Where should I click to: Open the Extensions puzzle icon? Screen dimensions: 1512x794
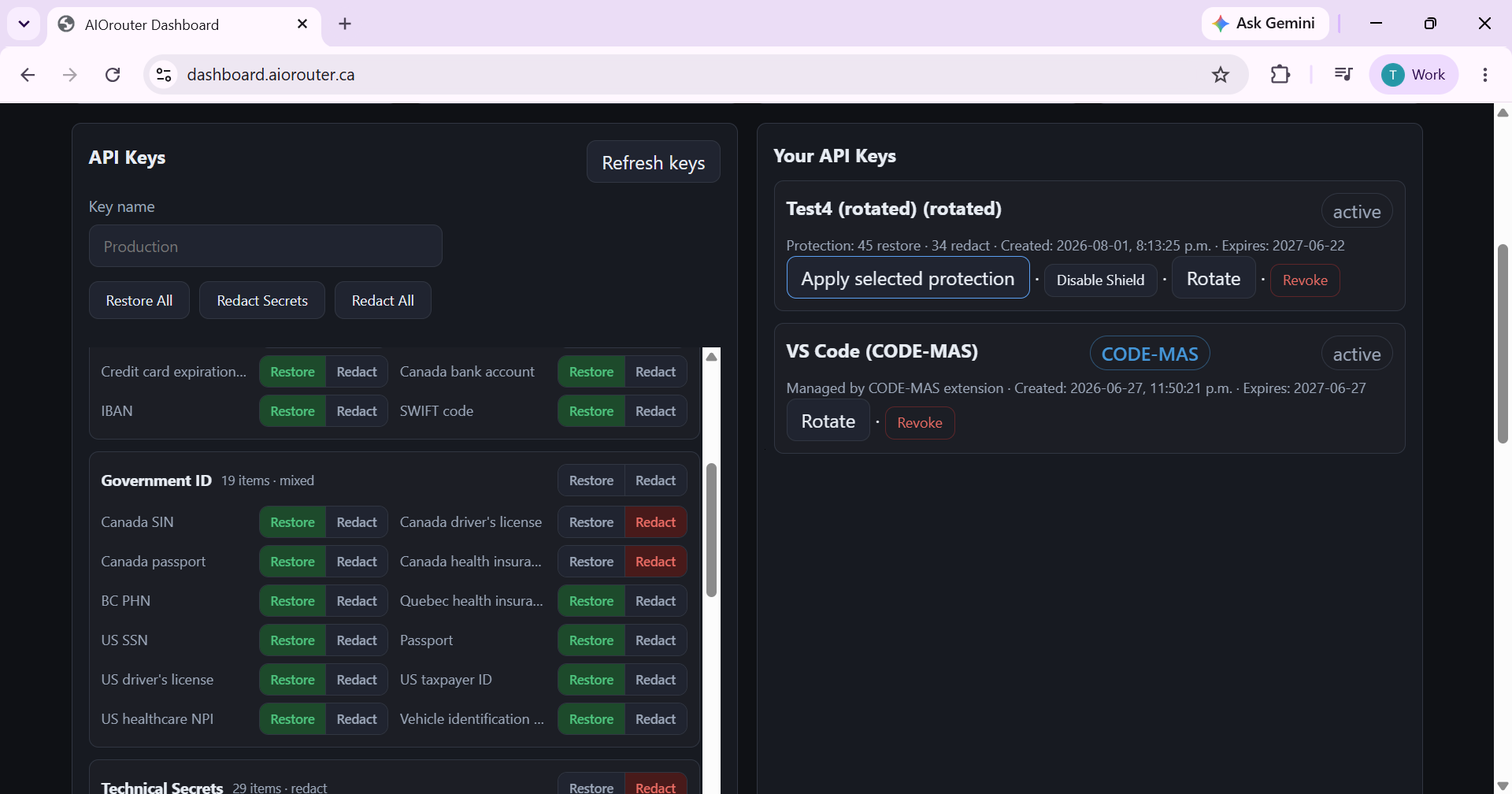[1280, 75]
